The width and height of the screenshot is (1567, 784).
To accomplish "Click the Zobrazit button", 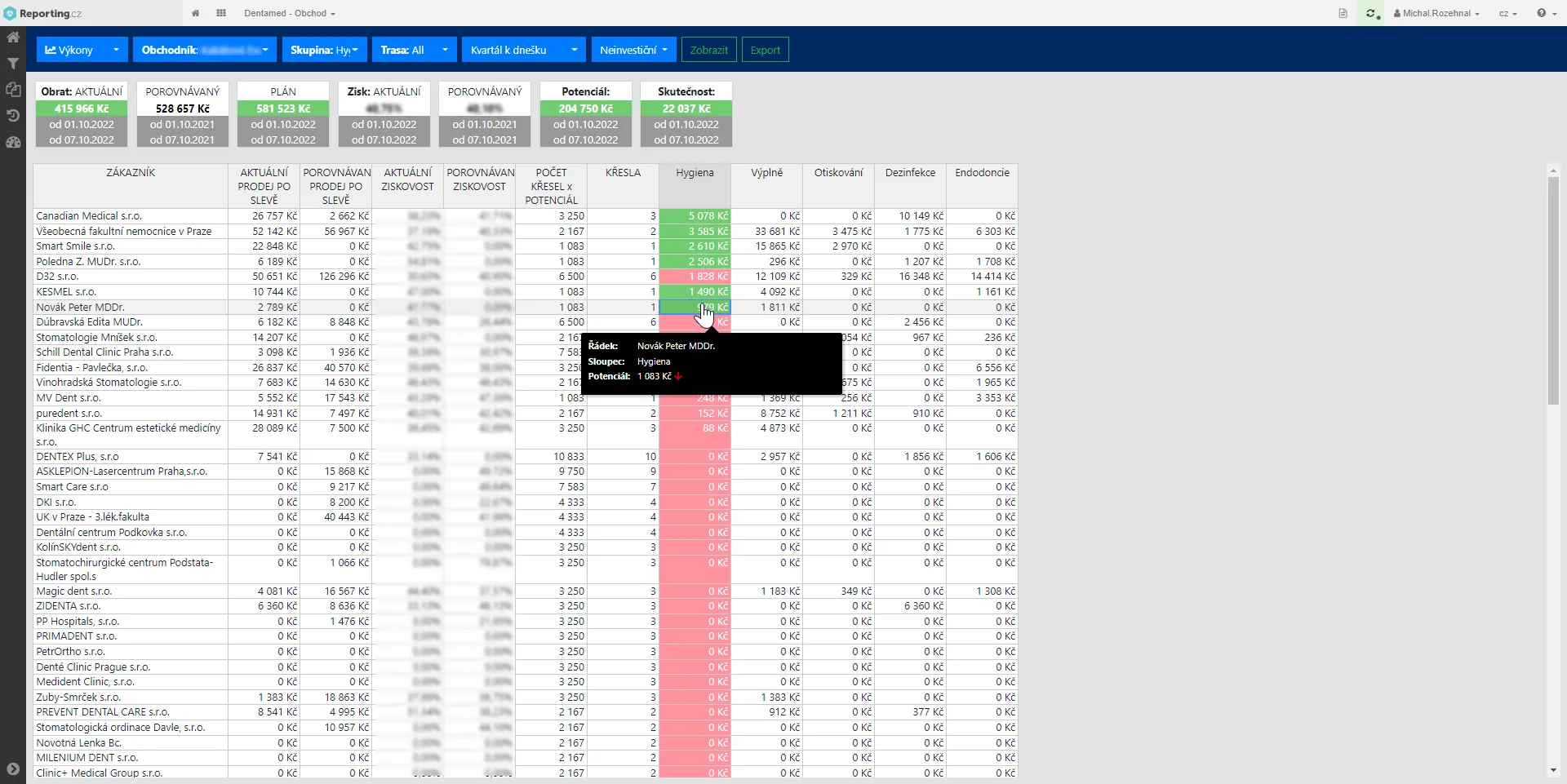I will point(708,50).
